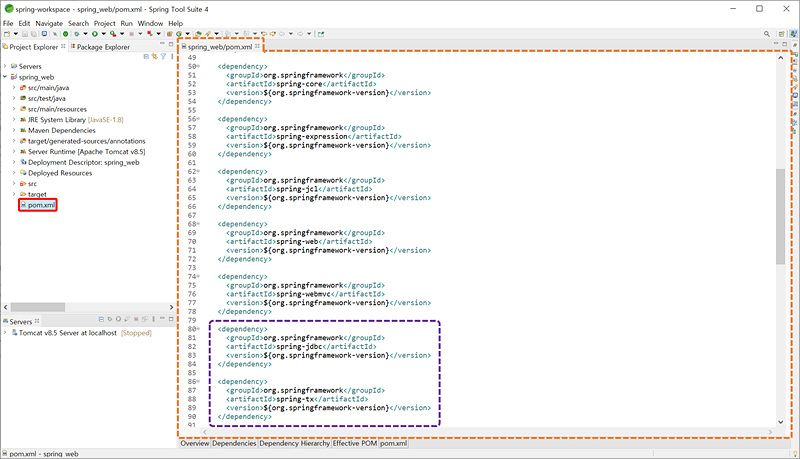
Task: Click the New Java Package toolbar icon
Action: 169,34
